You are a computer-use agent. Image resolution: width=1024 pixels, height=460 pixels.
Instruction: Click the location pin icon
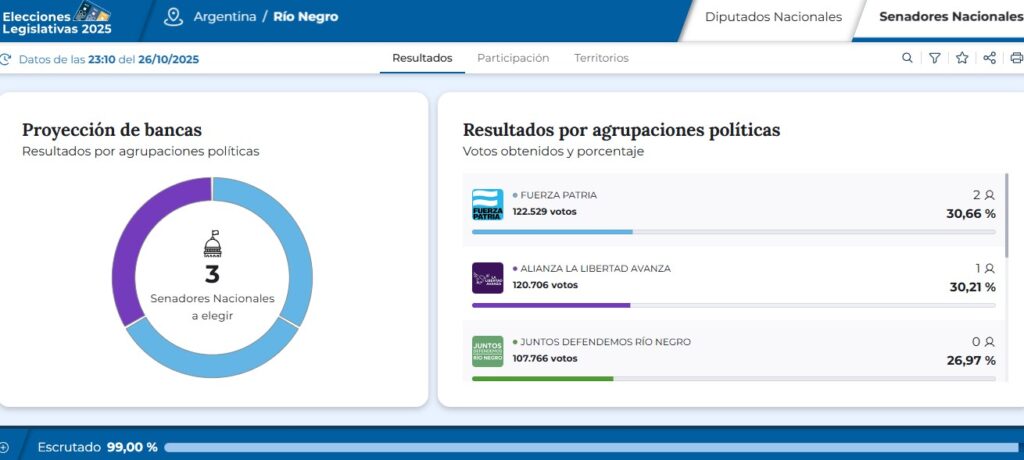[x=173, y=17]
